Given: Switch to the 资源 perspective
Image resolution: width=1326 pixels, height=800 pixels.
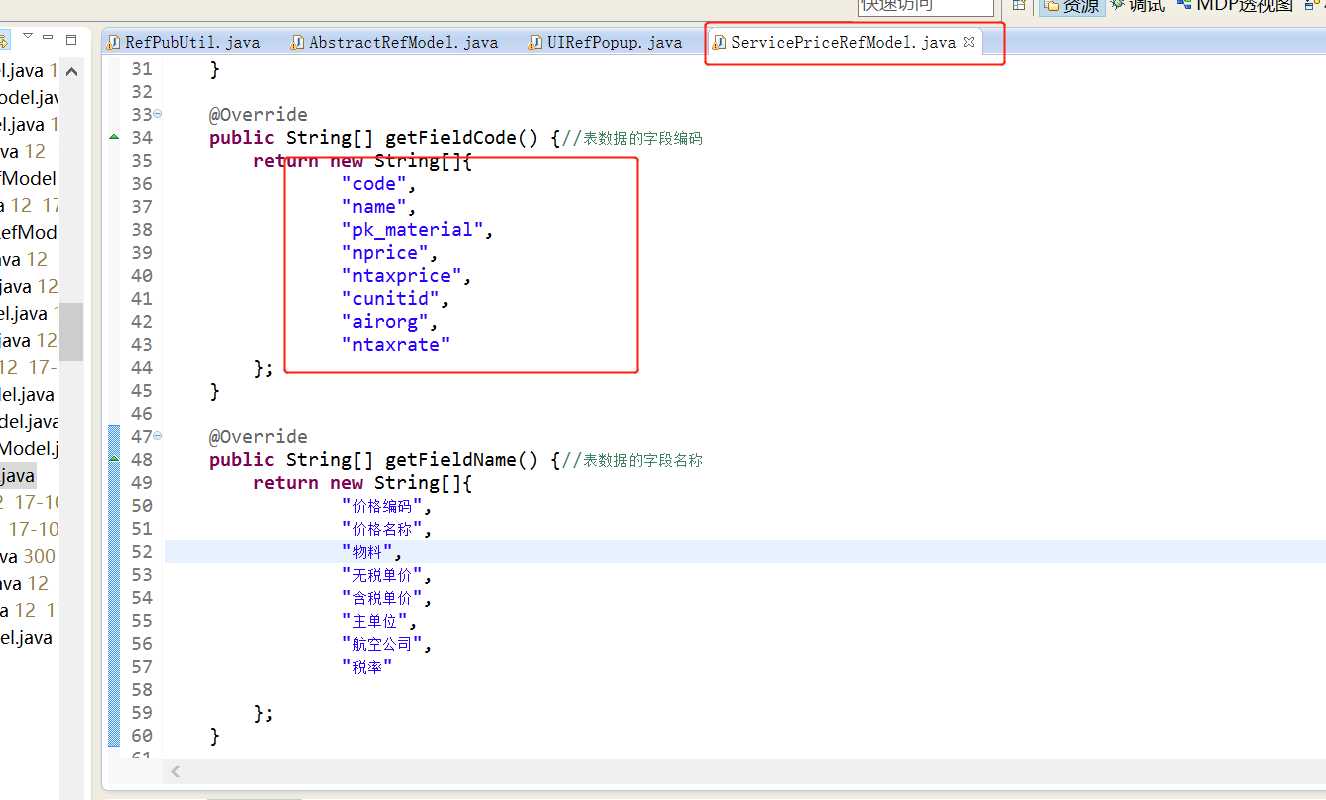Looking at the screenshot, I should pyautogui.click(x=1071, y=6).
